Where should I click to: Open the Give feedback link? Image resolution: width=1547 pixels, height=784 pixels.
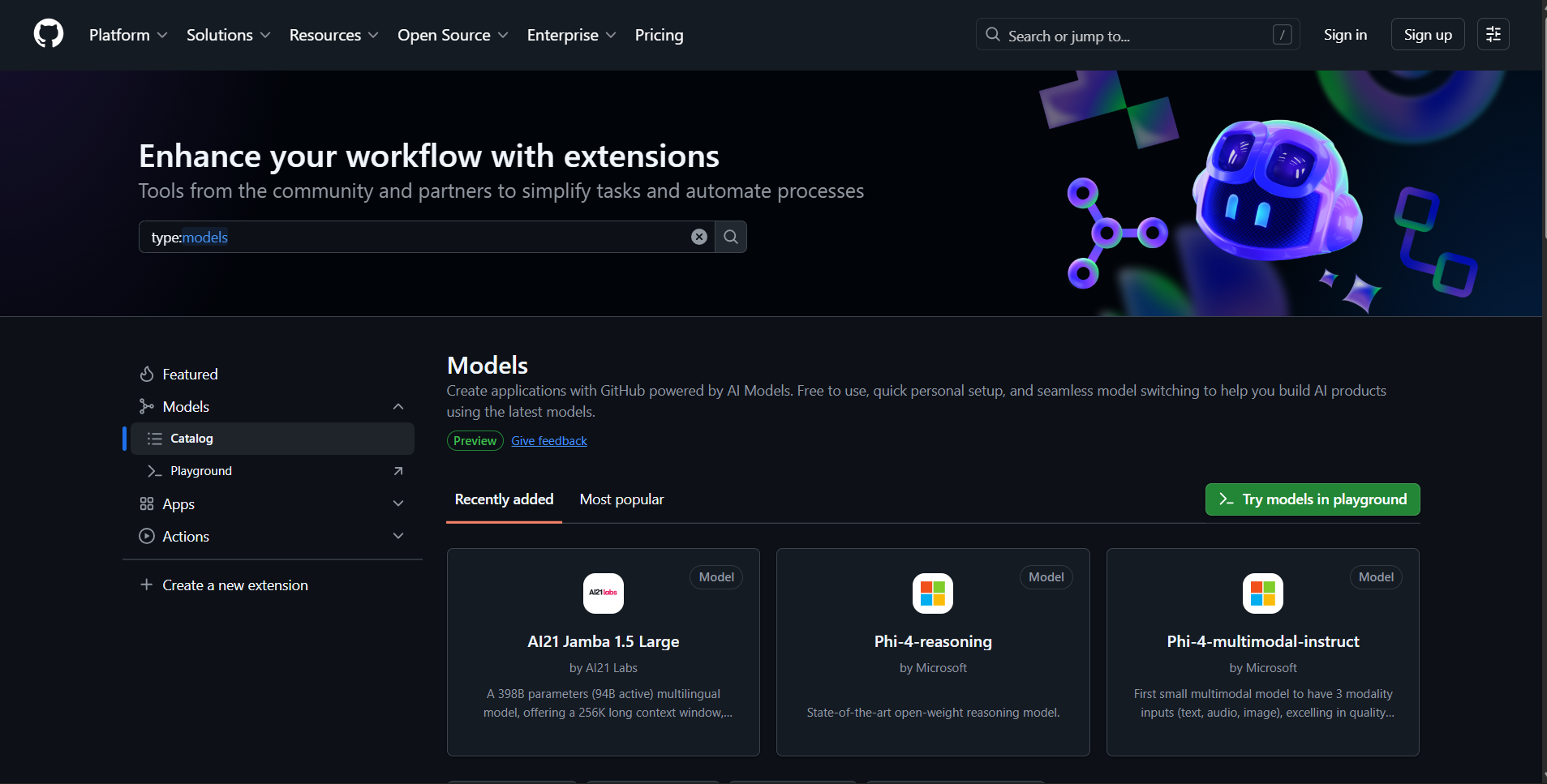549,440
